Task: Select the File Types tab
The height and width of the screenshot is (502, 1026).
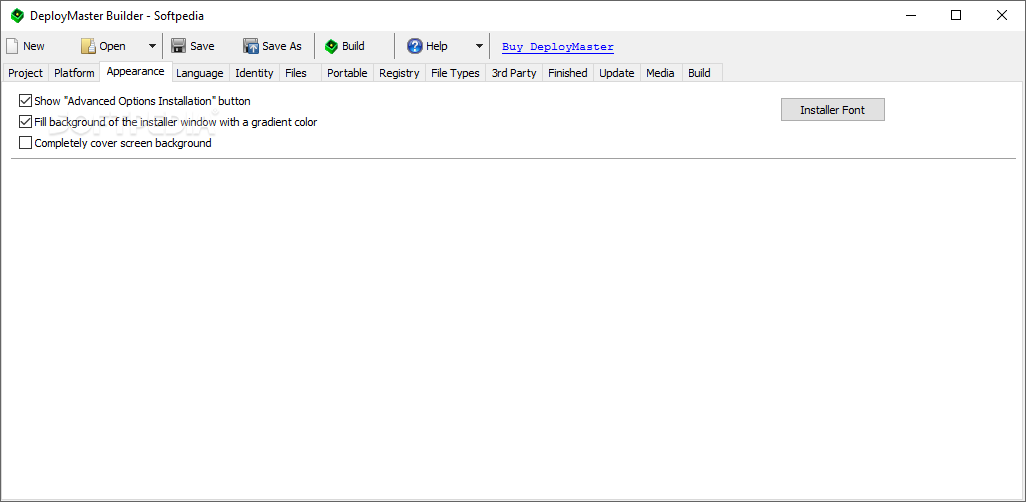Action: 455,73
